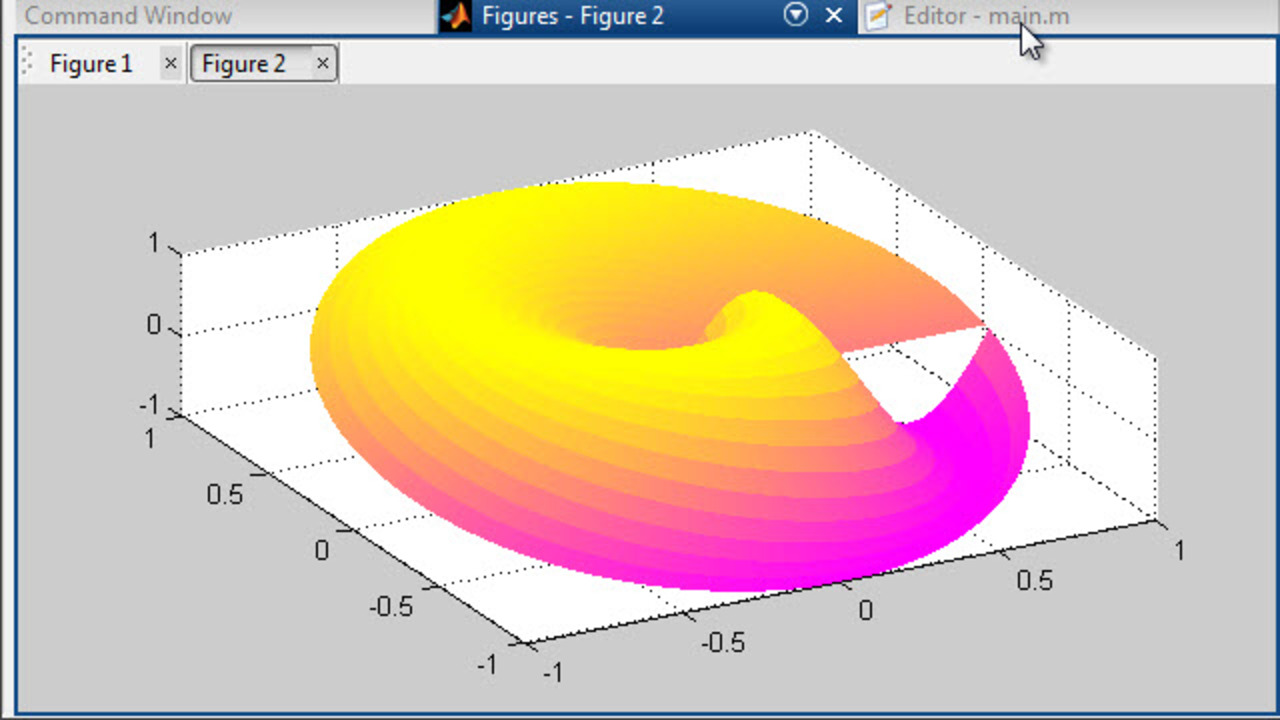Close the Figure 1 tab
The width and height of the screenshot is (1280, 720).
pyautogui.click(x=170, y=64)
